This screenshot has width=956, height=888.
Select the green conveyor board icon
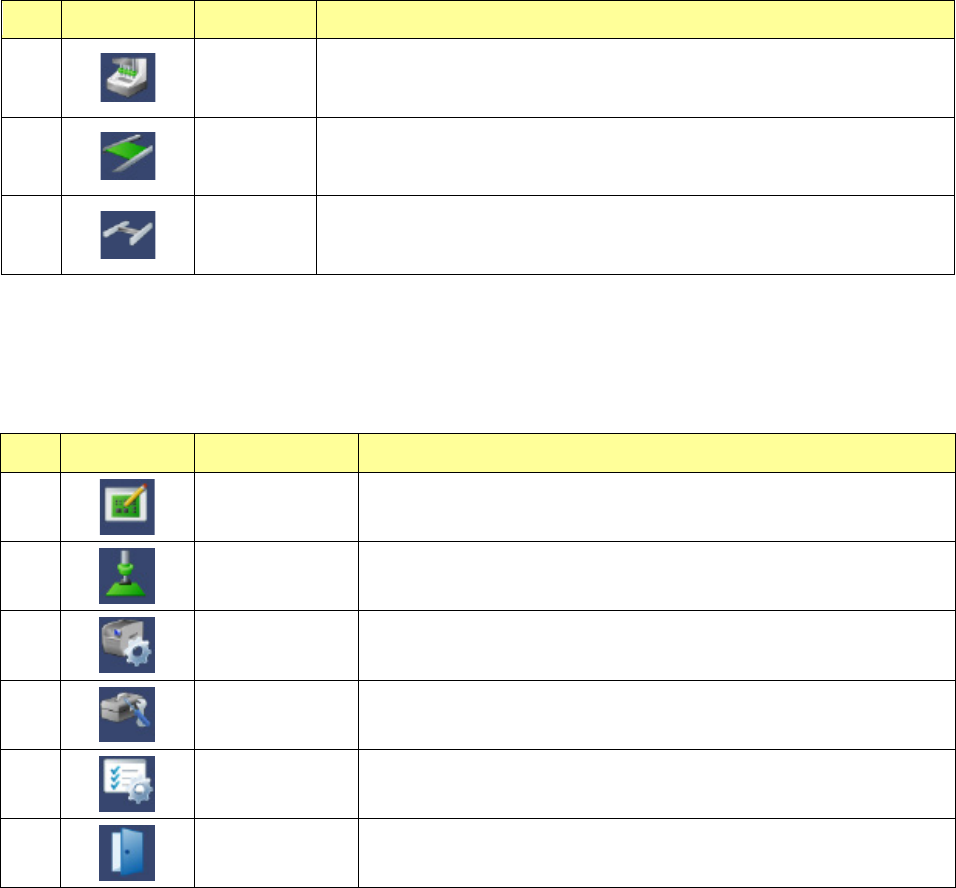pyautogui.click(x=128, y=156)
